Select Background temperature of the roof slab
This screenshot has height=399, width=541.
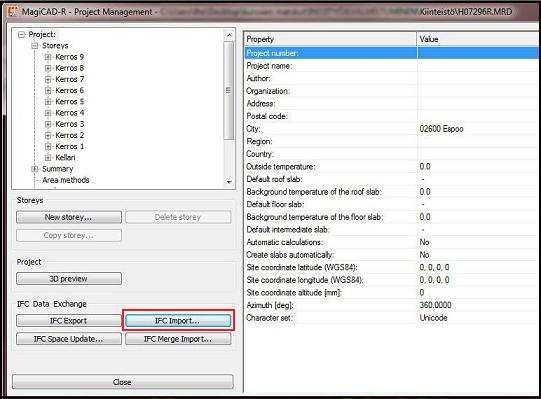click(x=391, y=192)
